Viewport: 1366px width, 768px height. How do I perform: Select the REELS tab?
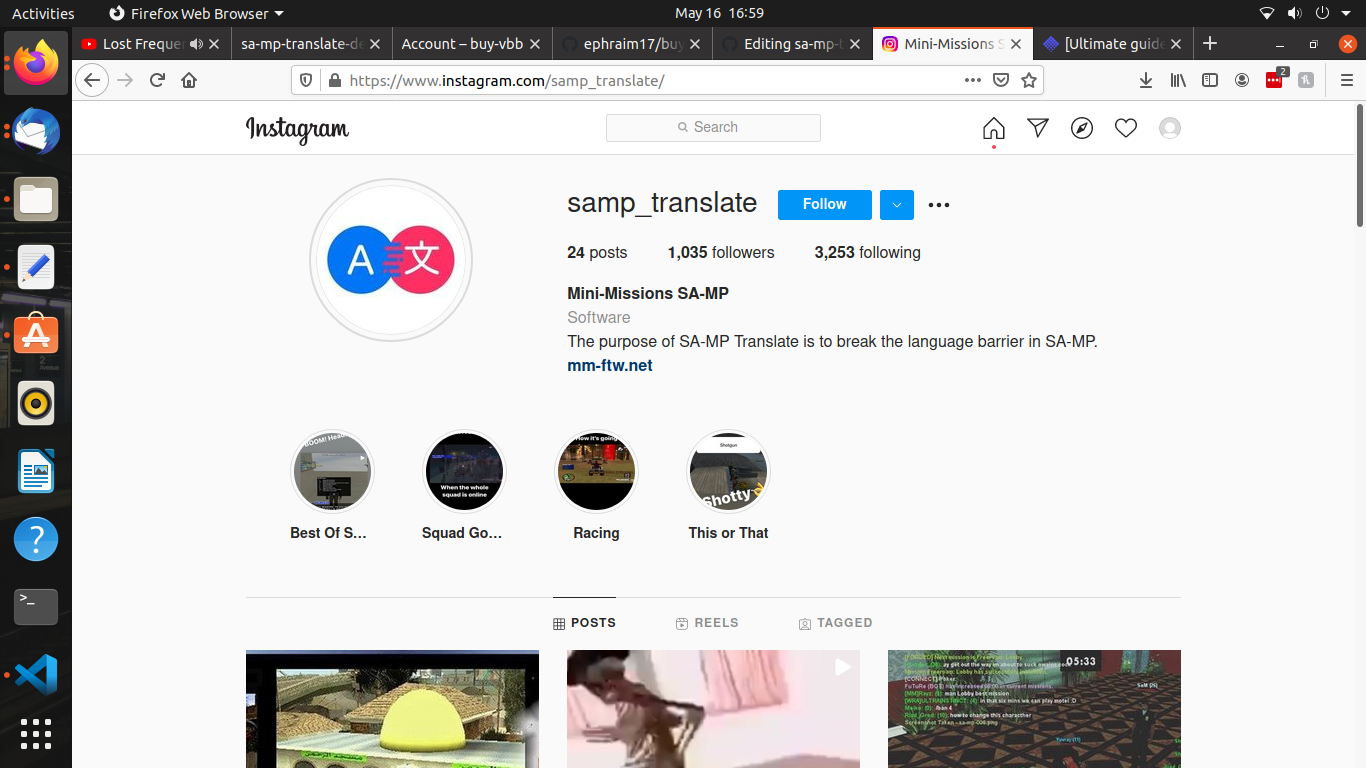pyautogui.click(x=707, y=623)
